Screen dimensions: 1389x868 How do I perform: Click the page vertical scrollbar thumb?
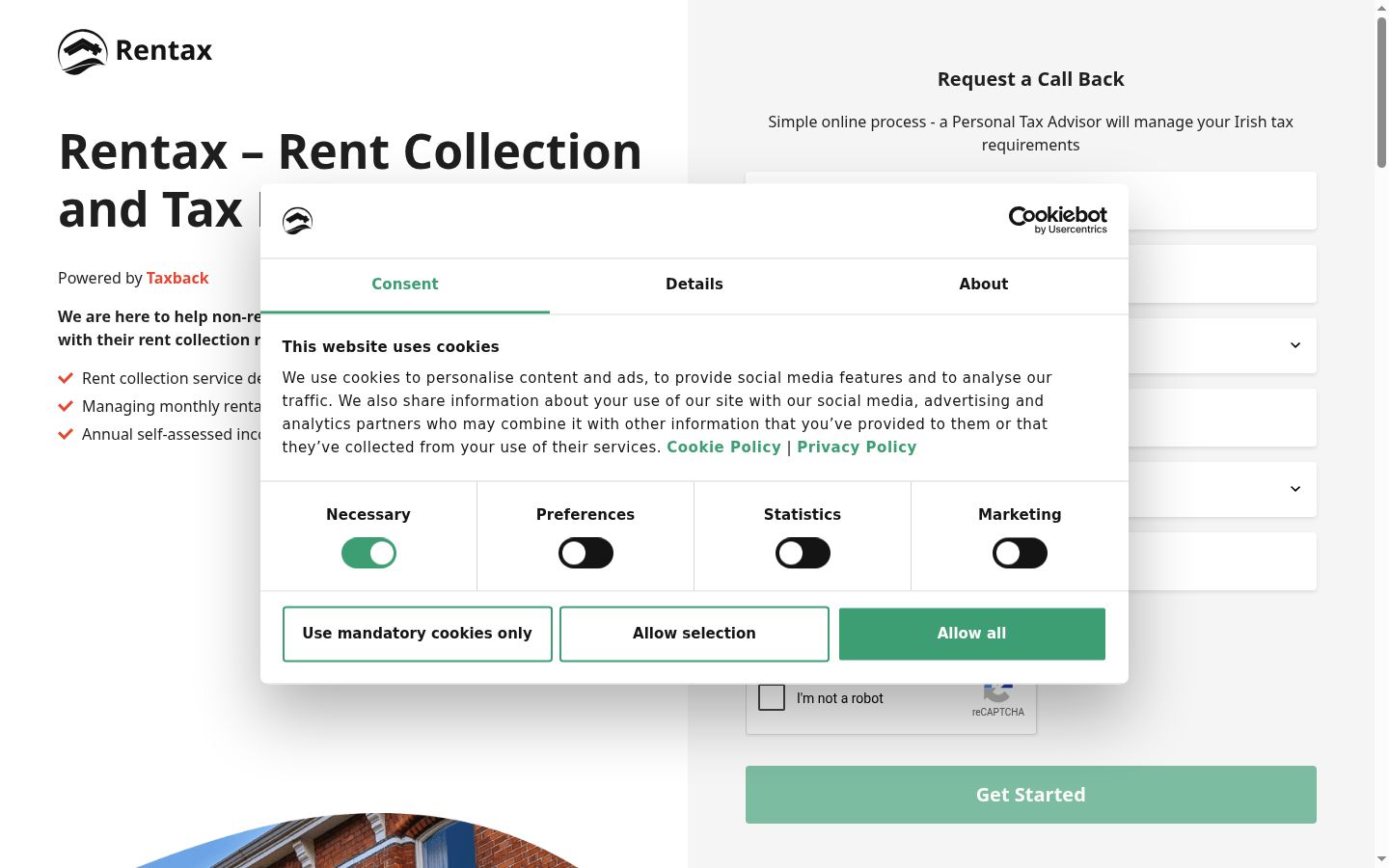pyautogui.click(x=1381, y=92)
